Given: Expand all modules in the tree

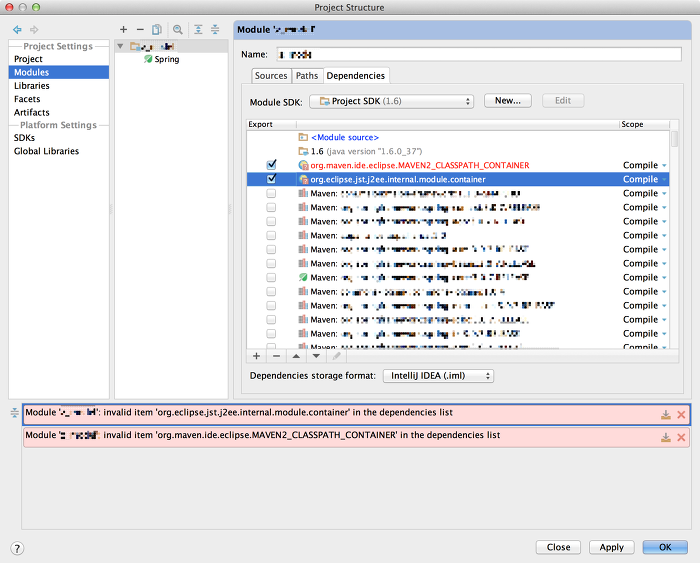Looking at the screenshot, I should pos(198,29).
